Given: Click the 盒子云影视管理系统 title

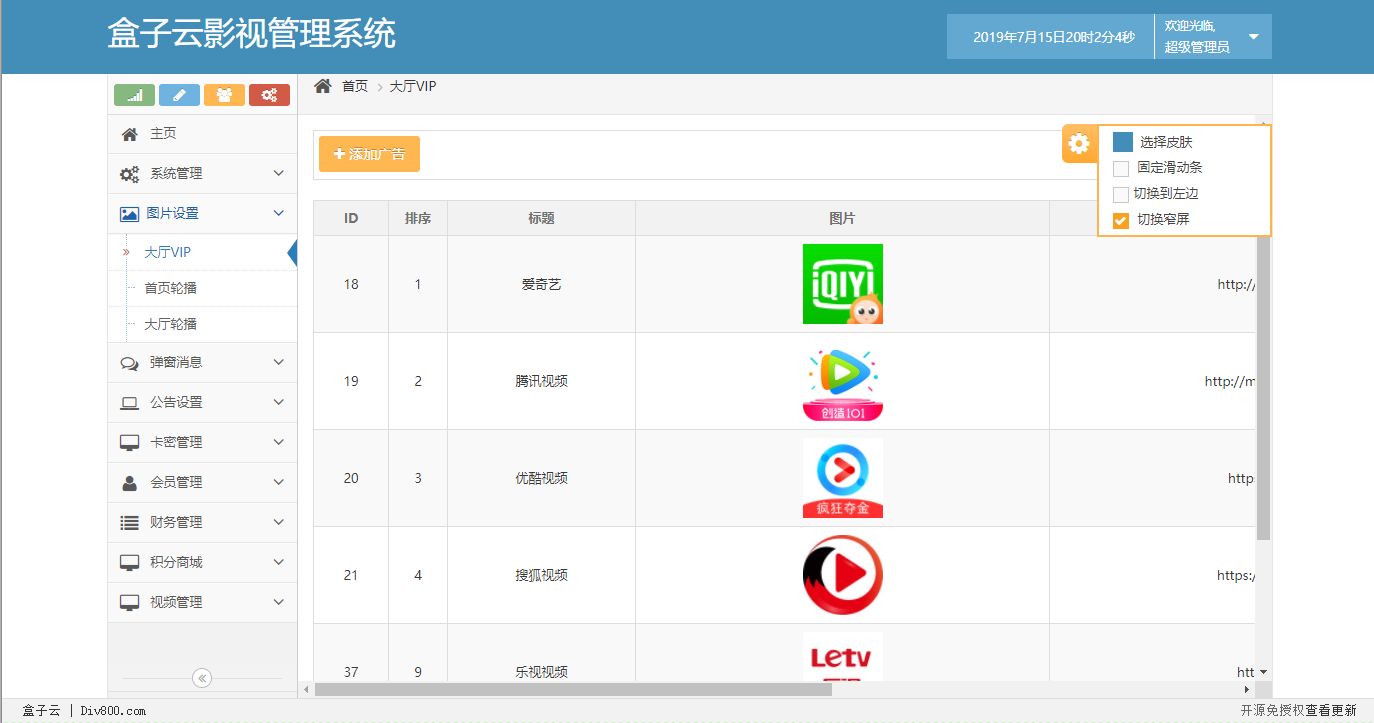Looking at the screenshot, I should click(252, 35).
